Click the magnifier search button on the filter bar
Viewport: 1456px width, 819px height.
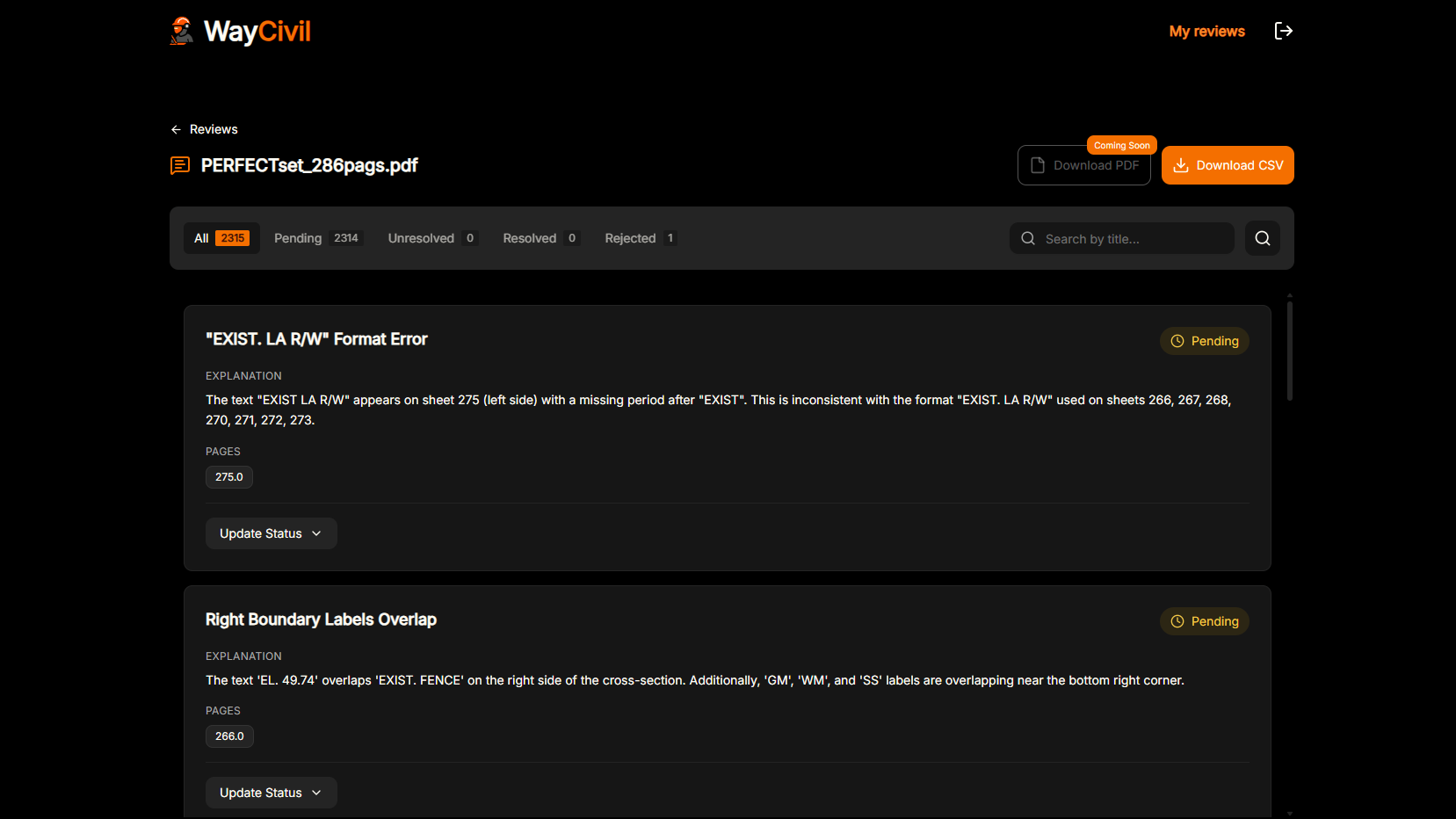point(1262,238)
